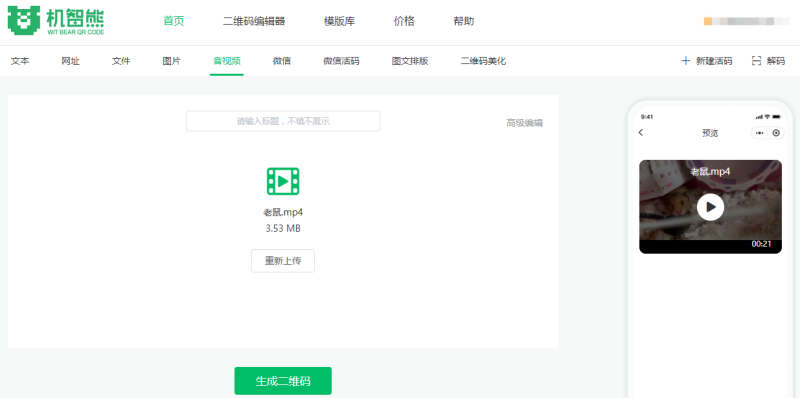Switch to the 二维码美化 tab
This screenshot has width=800, height=398.
pos(484,61)
